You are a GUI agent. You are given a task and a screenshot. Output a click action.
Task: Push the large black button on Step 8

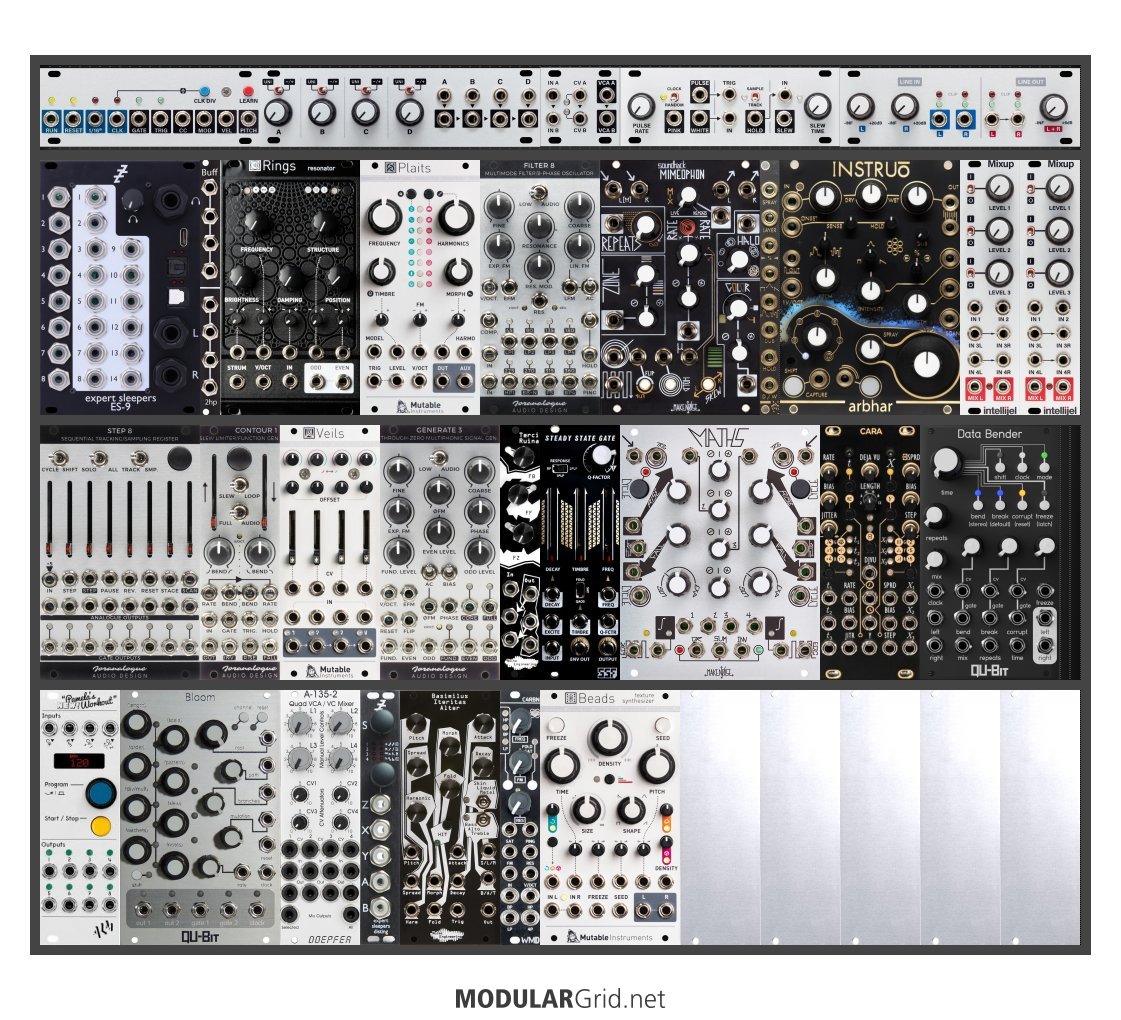179,458
